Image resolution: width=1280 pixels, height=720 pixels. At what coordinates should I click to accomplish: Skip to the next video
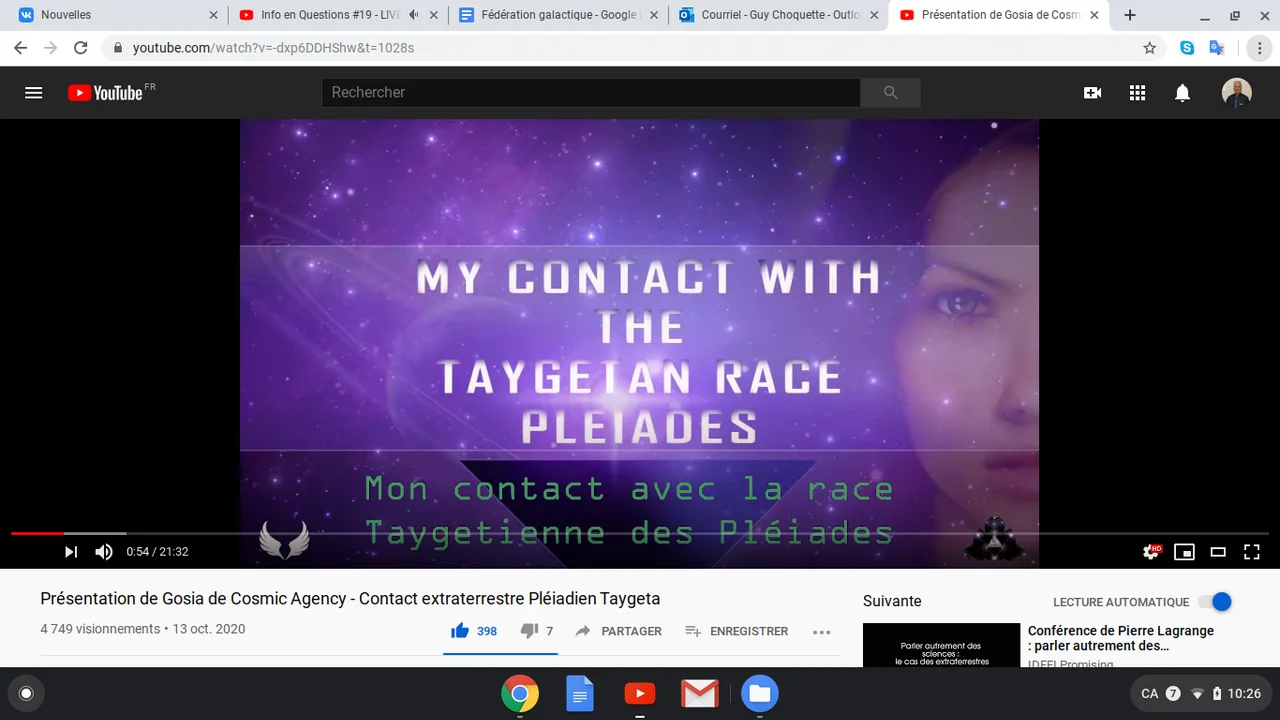pos(71,552)
